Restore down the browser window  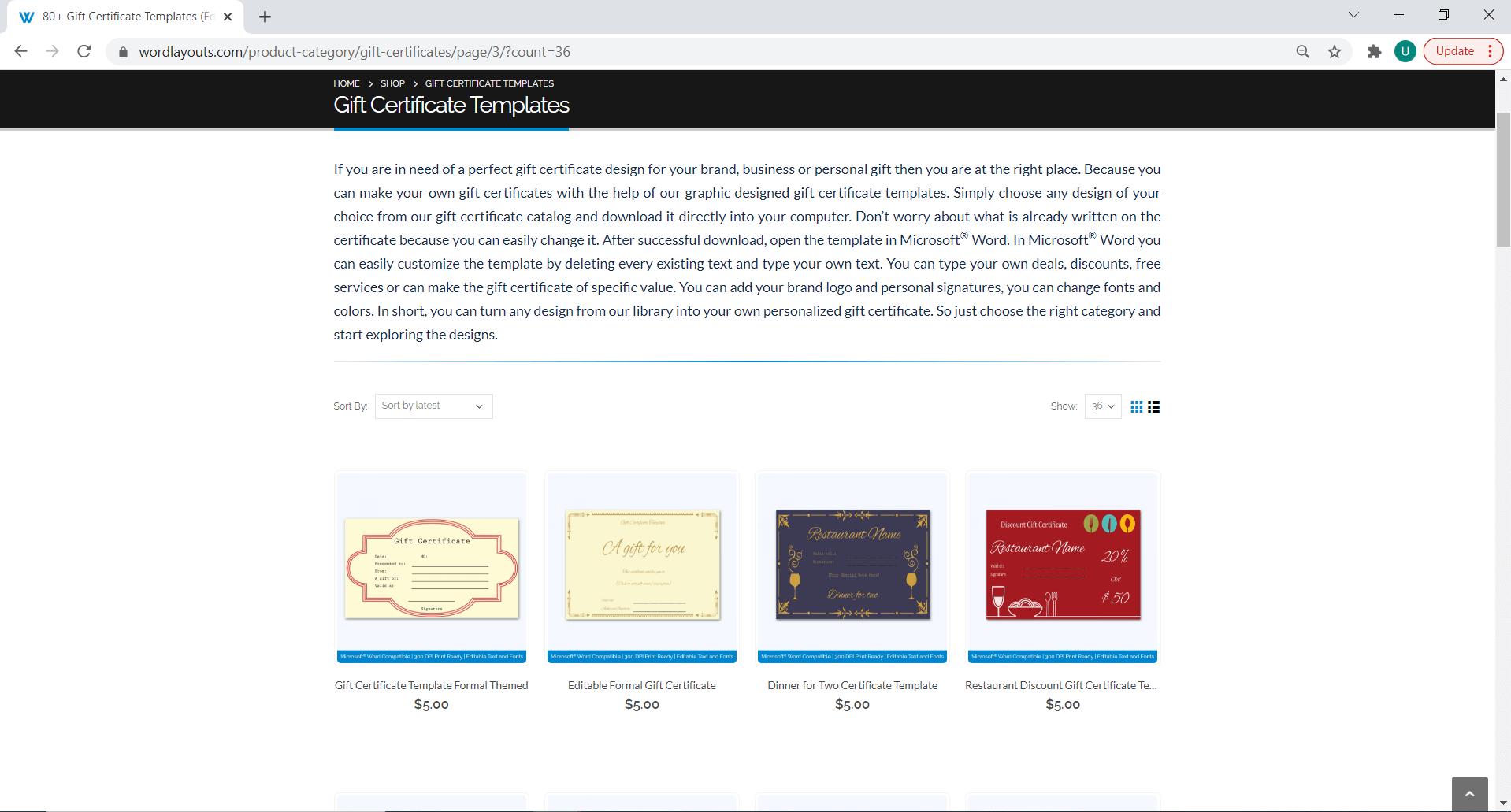[1443, 15]
